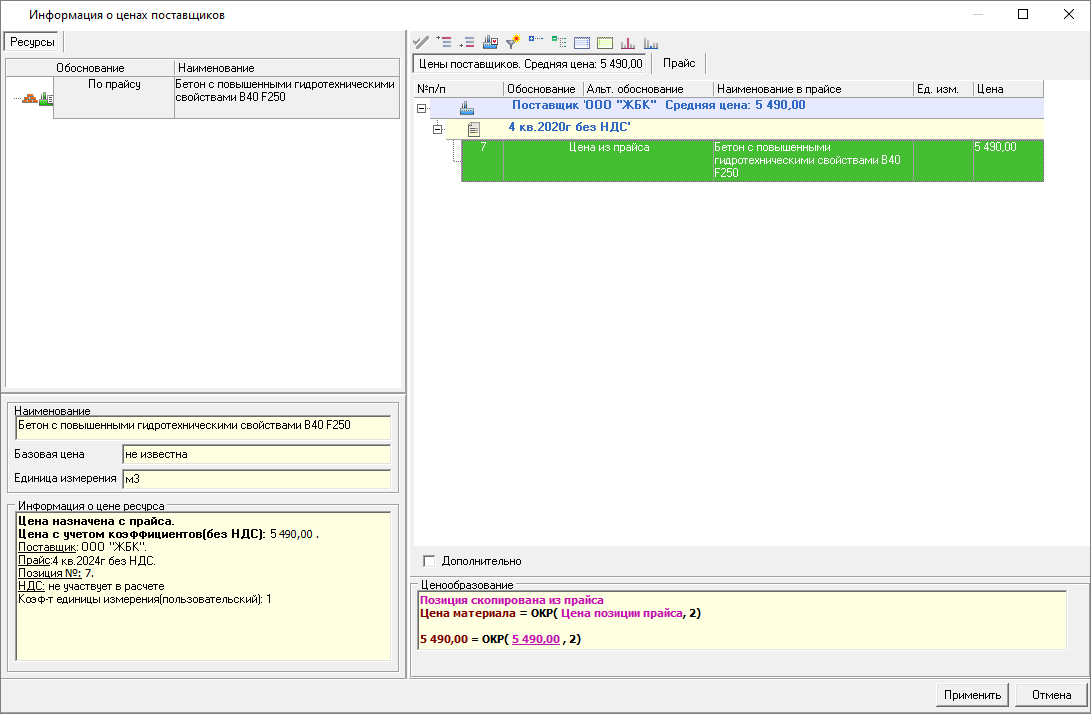Click the red bar chart icon

pos(628,43)
